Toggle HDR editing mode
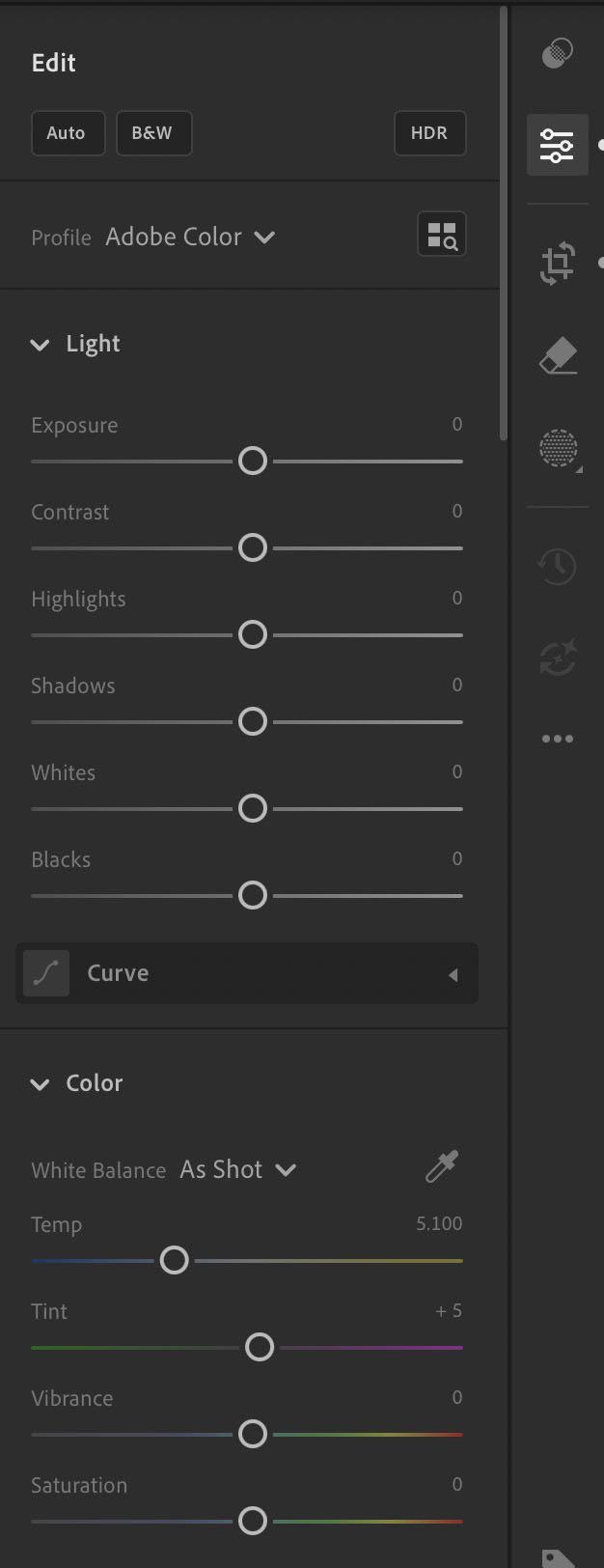 tap(429, 133)
